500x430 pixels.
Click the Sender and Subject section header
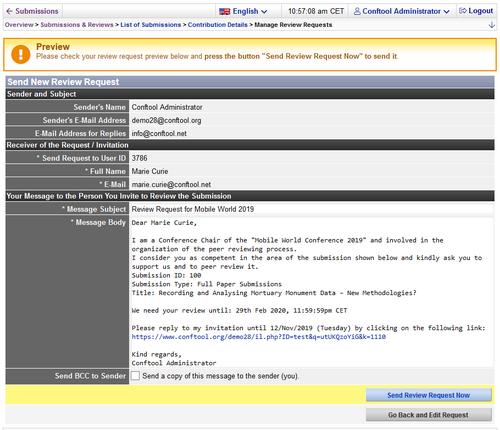(41, 94)
